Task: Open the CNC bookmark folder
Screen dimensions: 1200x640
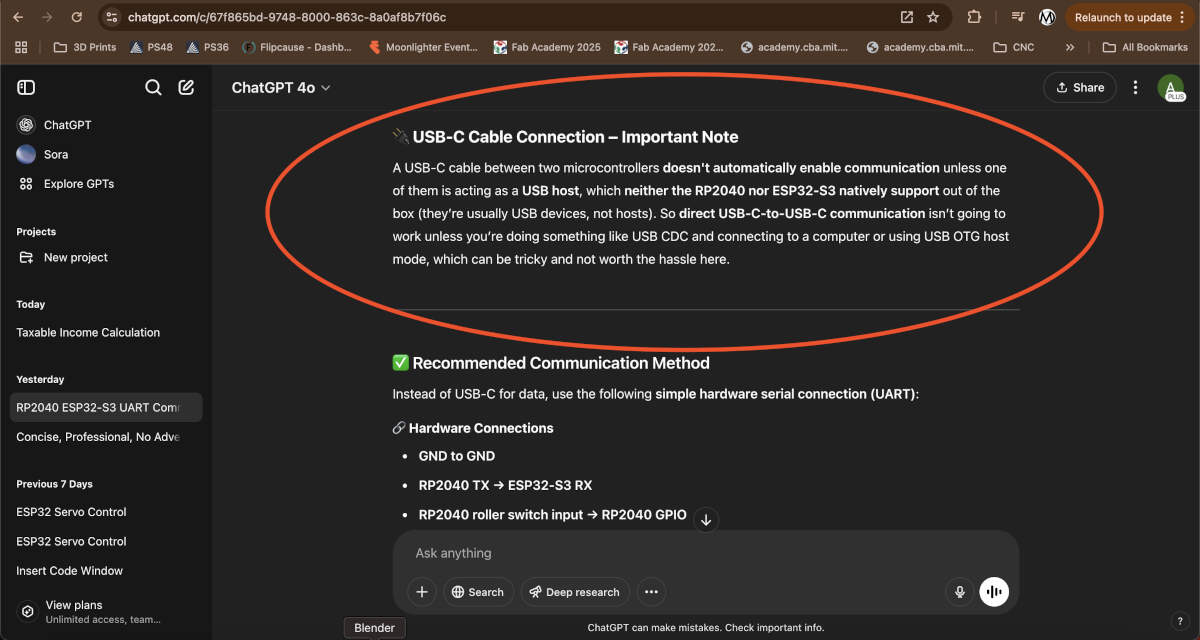Action: 1014,47
